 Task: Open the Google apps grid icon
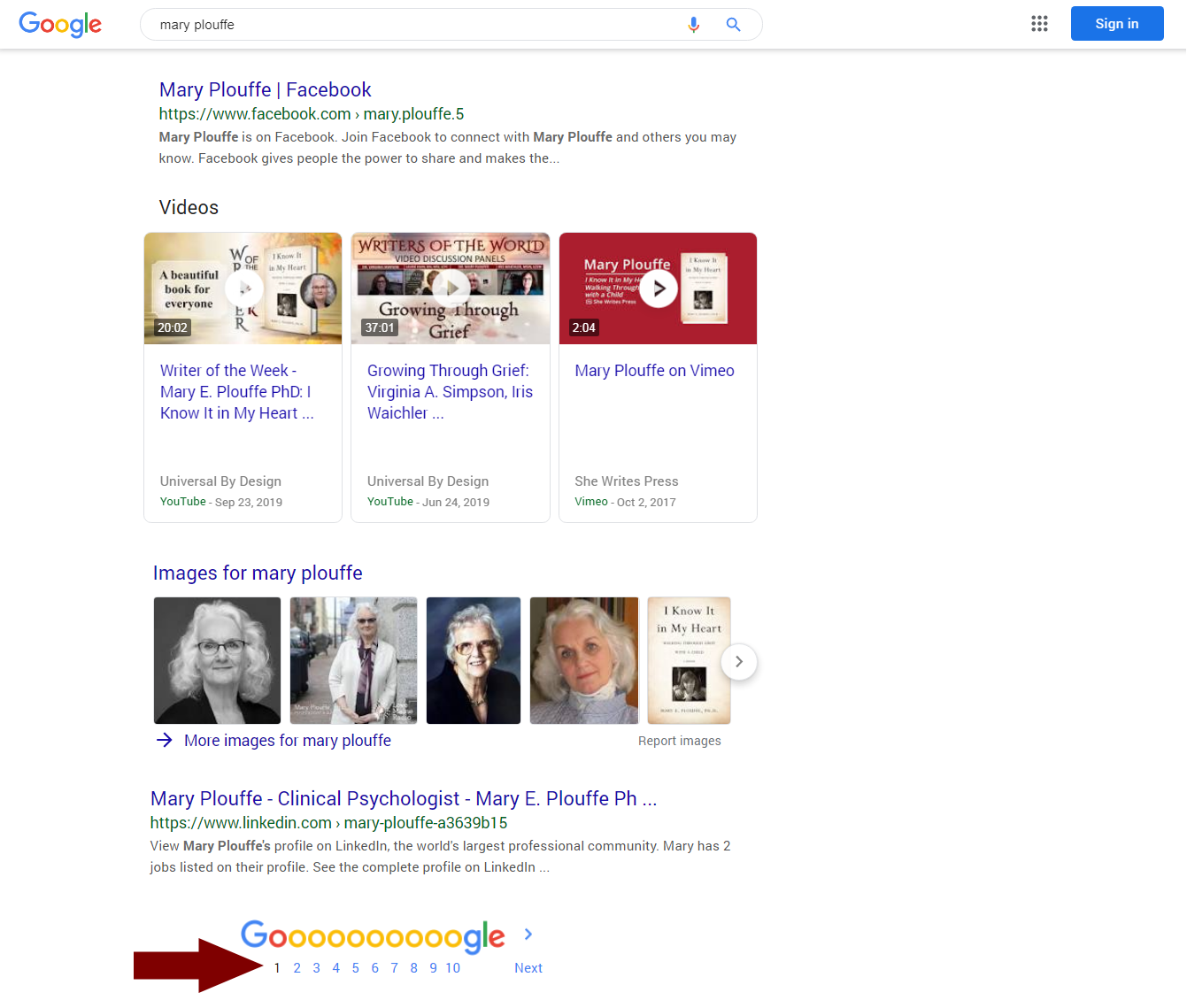point(1039,24)
